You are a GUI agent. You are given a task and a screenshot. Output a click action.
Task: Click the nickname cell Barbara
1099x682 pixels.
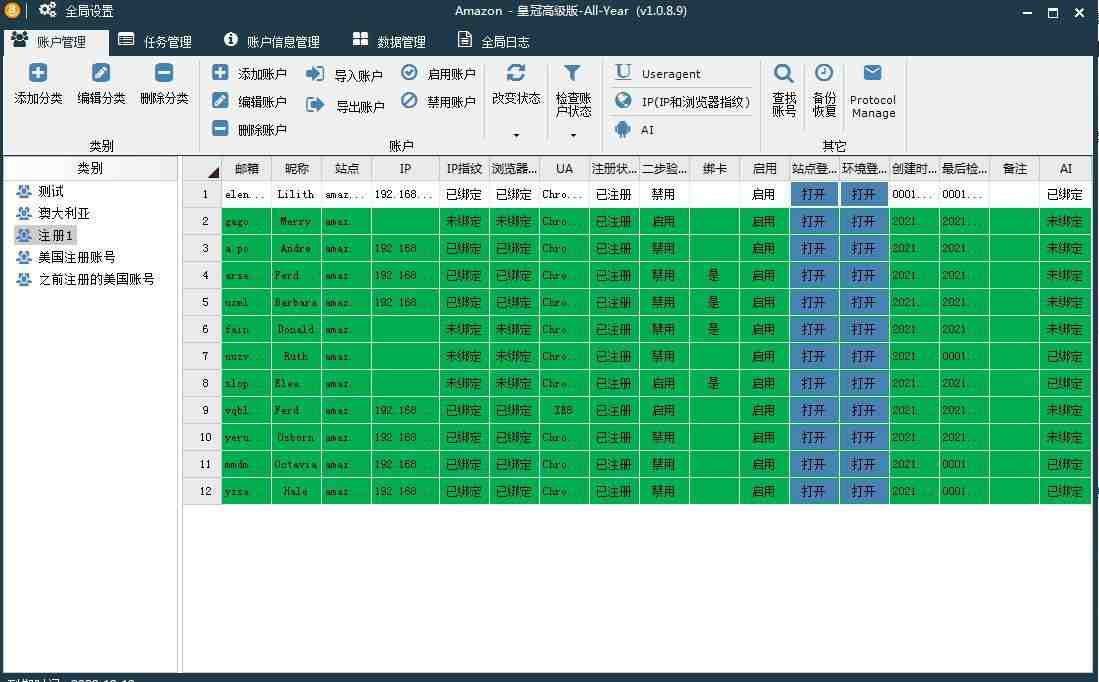coord(296,302)
